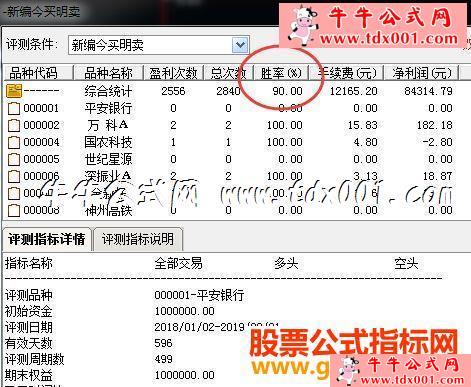Switch to 评测指标说明 tab

[138, 239]
